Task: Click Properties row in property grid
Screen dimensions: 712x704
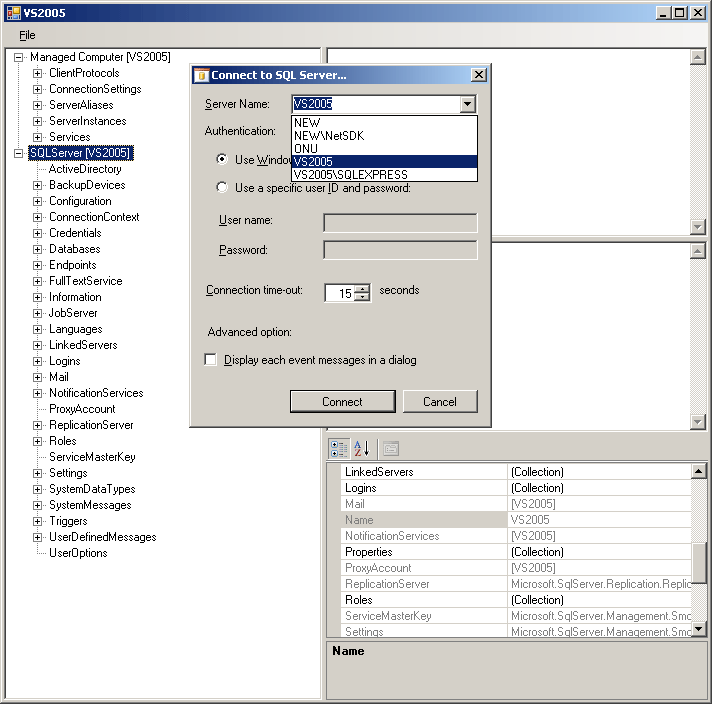Action: click(x=516, y=552)
